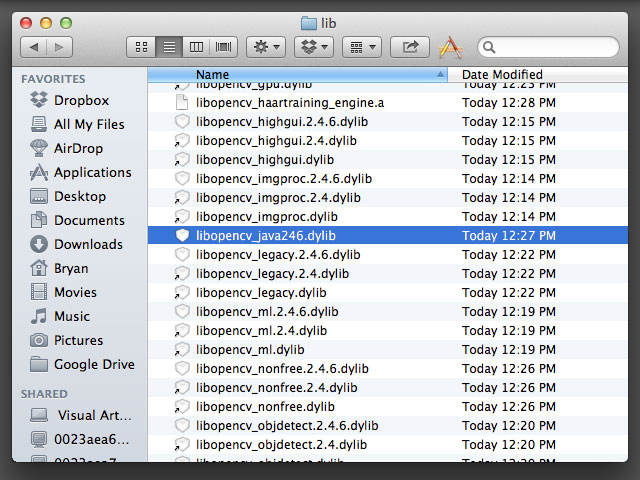Open the Arrange items dropdown
The width and height of the screenshot is (640, 480).
tap(361, 47)
